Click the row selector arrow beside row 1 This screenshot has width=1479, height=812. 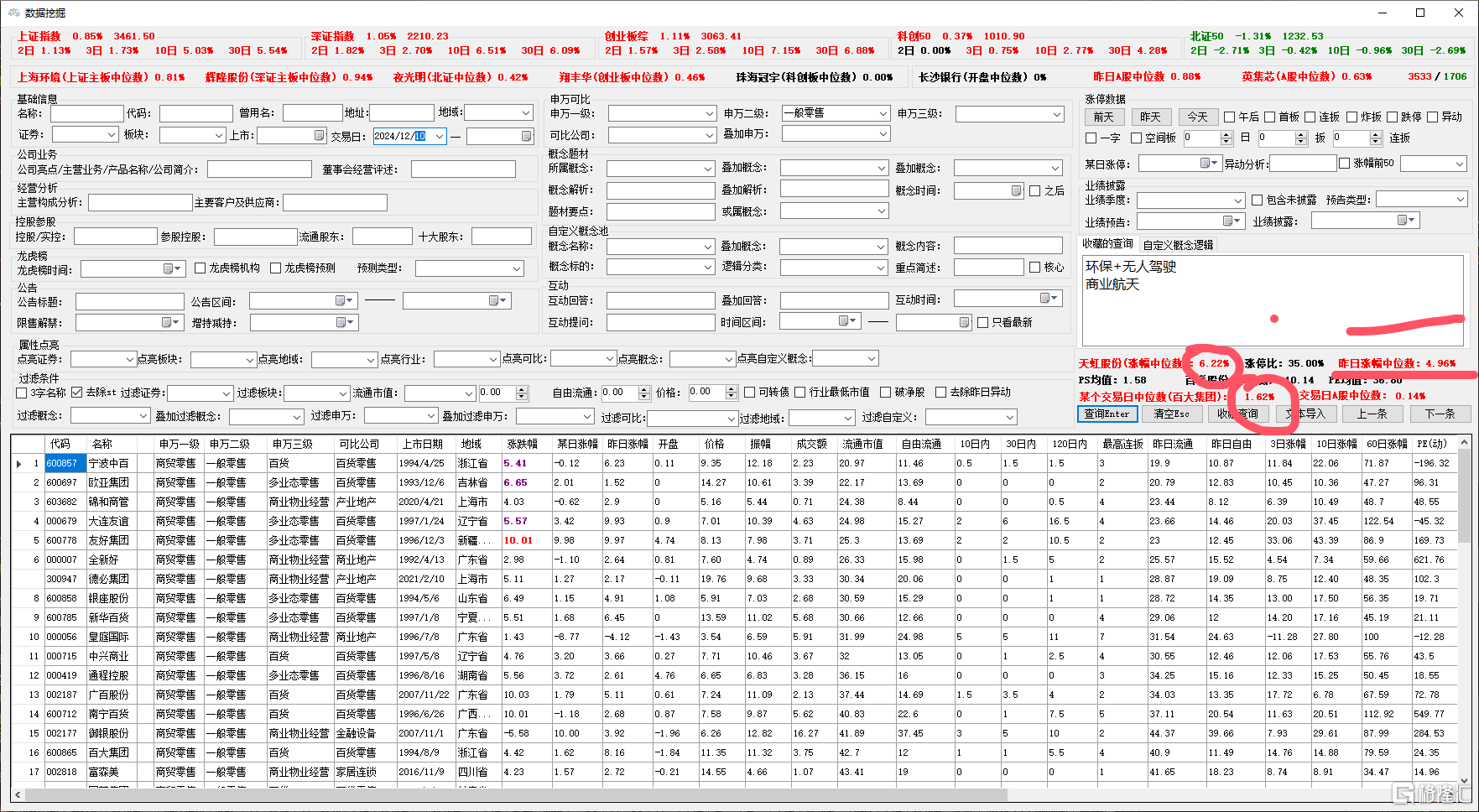pyautogui.click(x=18, y=464)
